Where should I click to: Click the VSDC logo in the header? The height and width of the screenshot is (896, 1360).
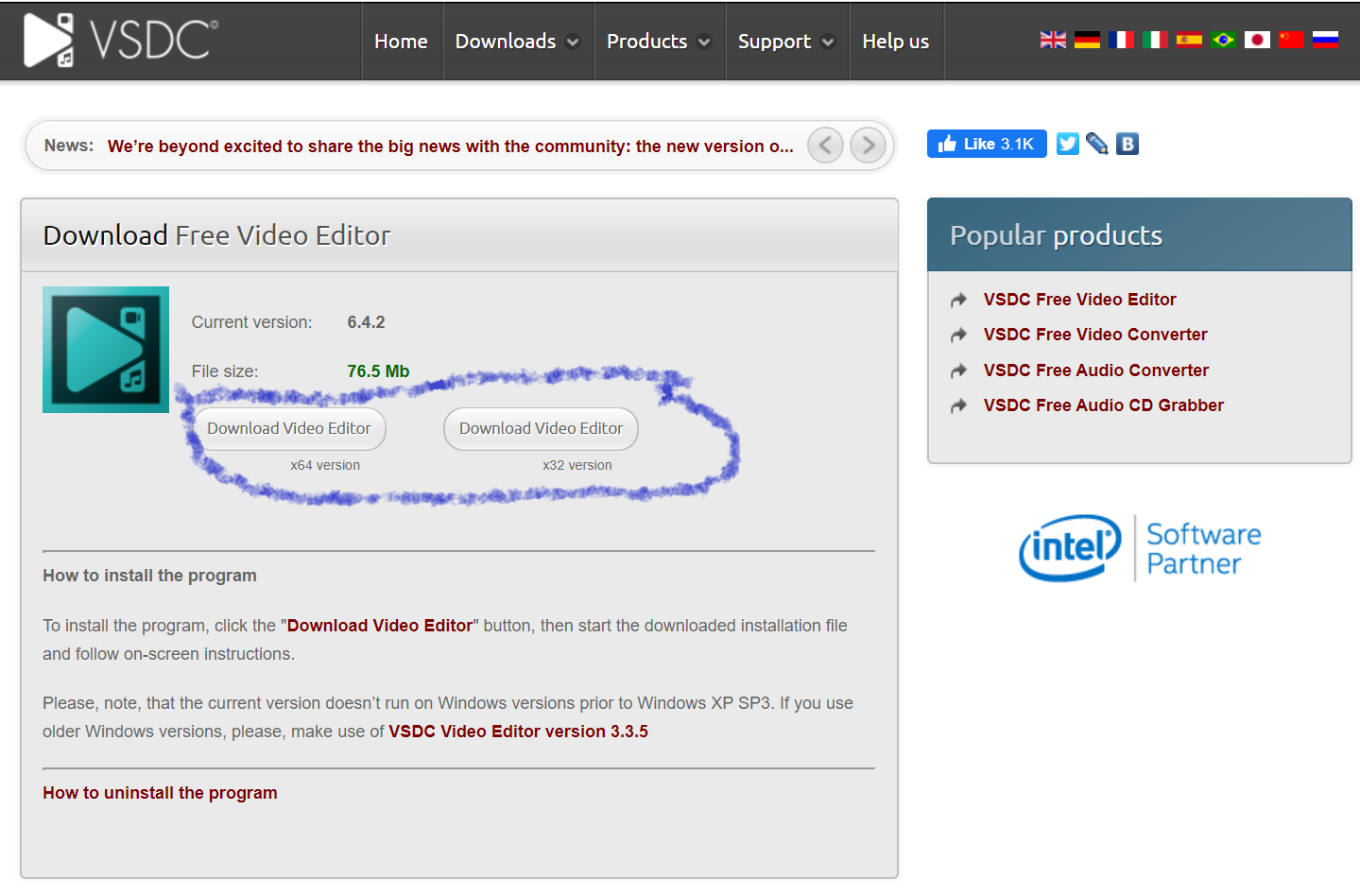point(120,41)
